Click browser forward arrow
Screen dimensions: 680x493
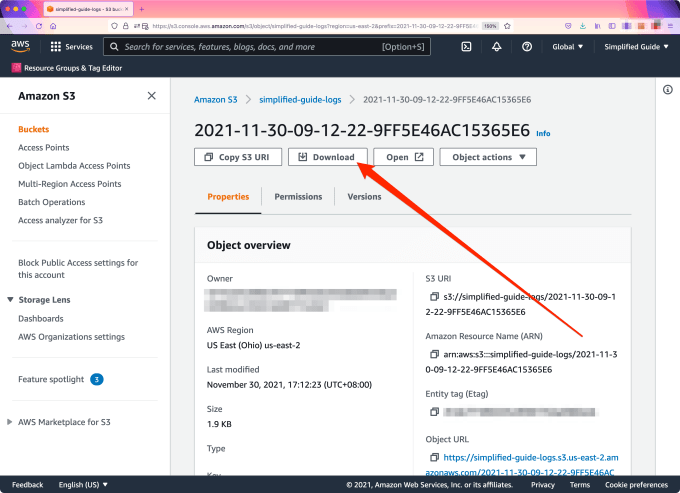(x=24, y=26)
